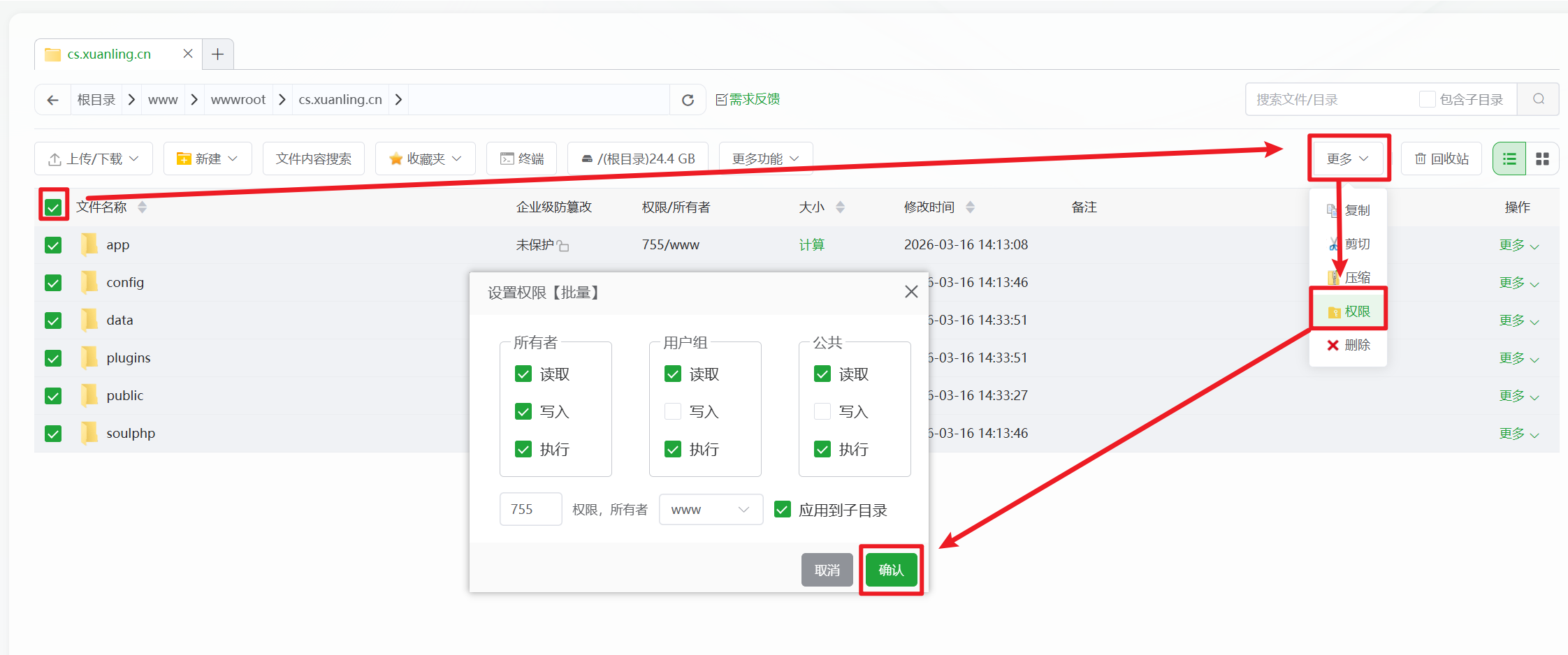1568x655 pixels.
Task: Click the back navigation arrow
Action: (x=52, y=99)
